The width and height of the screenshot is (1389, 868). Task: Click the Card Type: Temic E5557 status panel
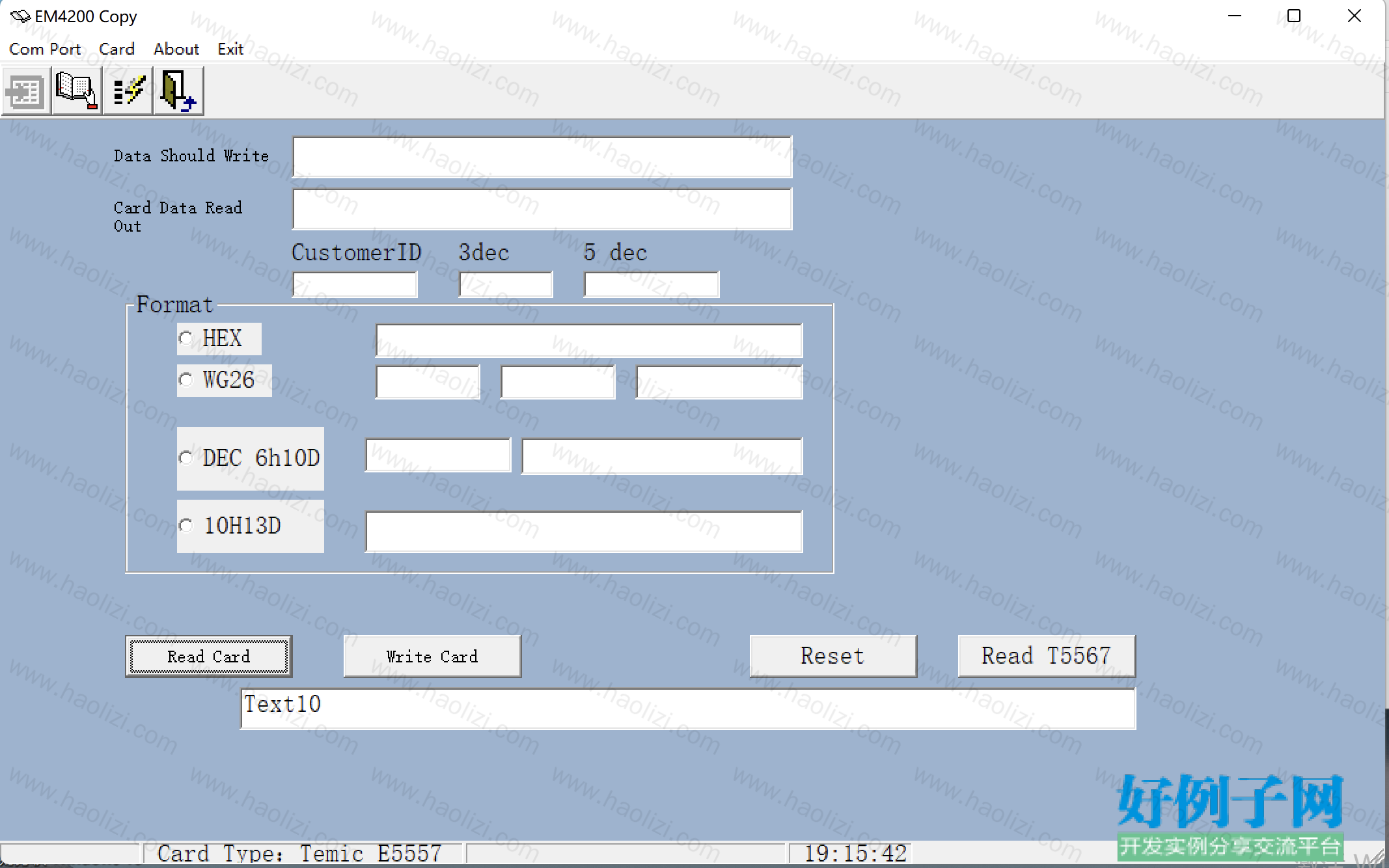tap(302, 854)
